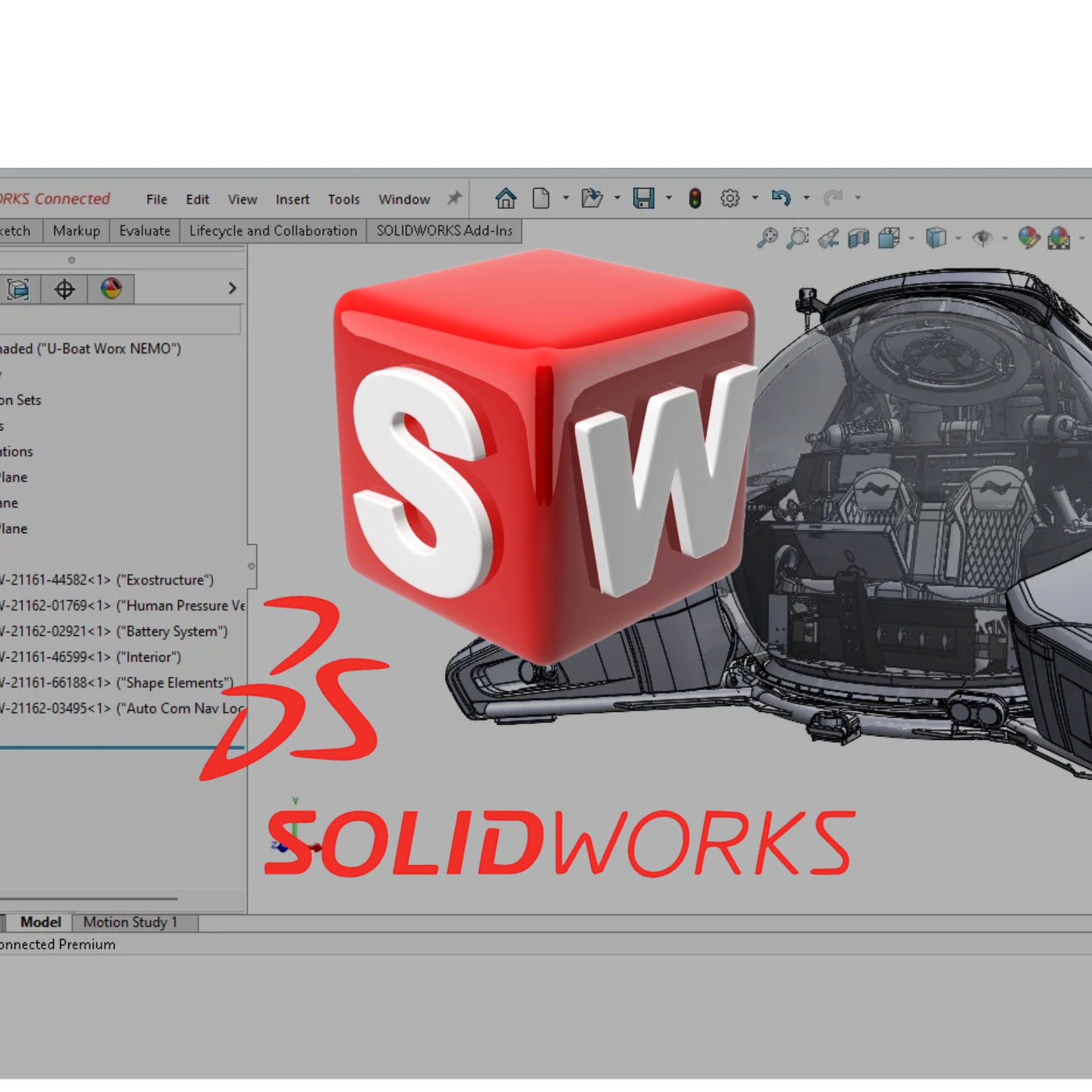
Task: Save the document
Action: 643,198
